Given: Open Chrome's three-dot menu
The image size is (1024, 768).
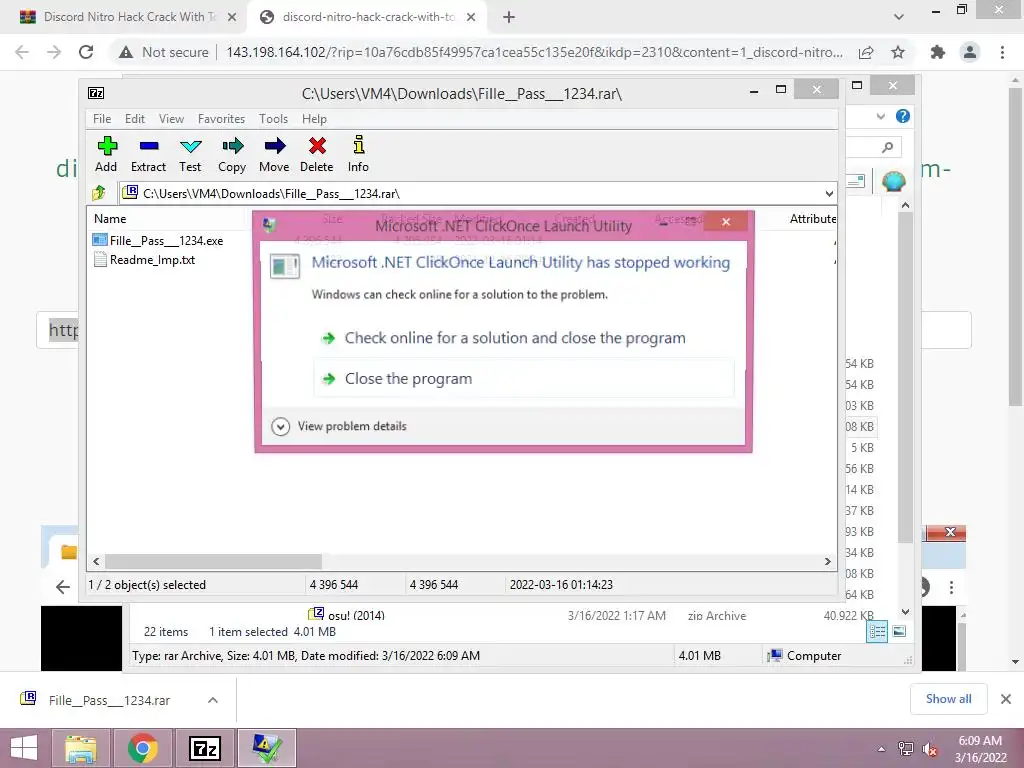Looking at the screenshot, I should pos(1002,52).
